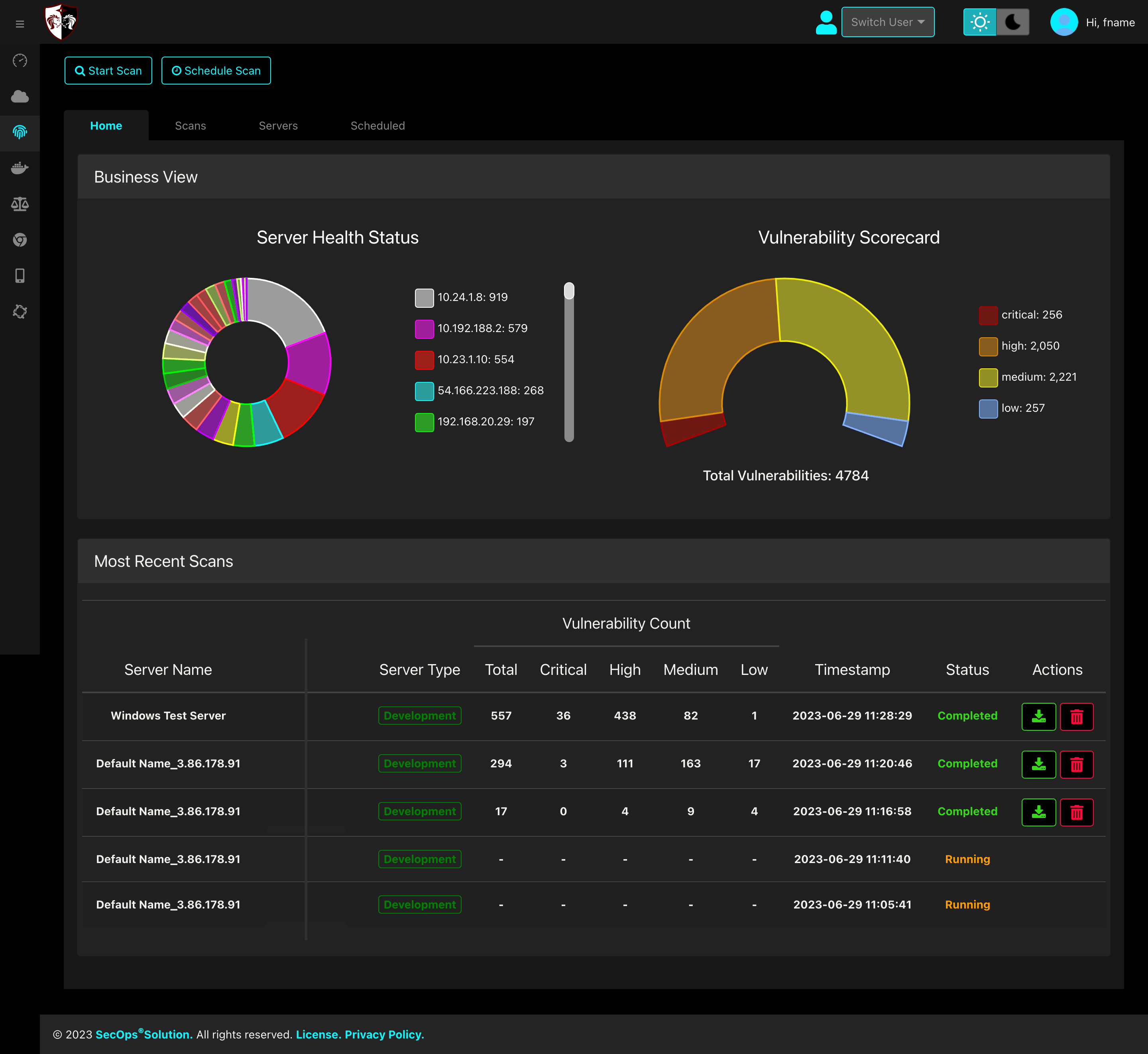
Task: Open the Docker section from the sidebar
Action: 20,168
